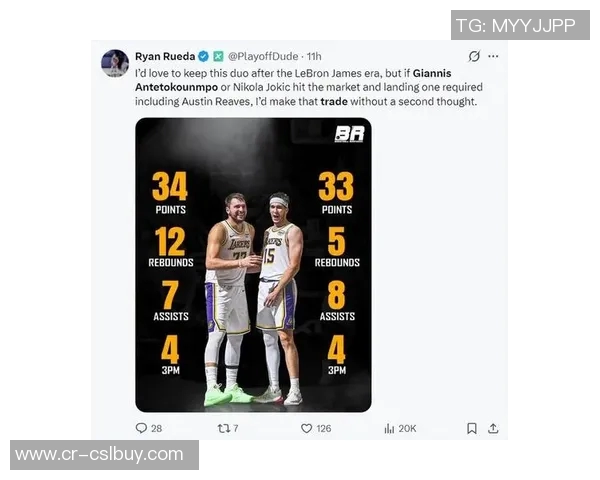Open Ryan Rueda's profile avatar
The image size is (600, 480).
tap(115, 63)
